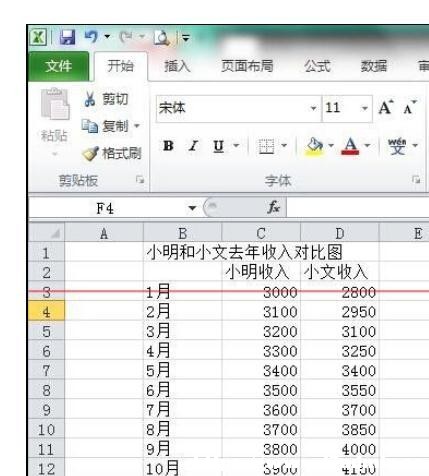Viewport: 429px width, 476px height.
Task: Open the 页面布局 tab
Action: pyautogui.click(x=247, y=66)
